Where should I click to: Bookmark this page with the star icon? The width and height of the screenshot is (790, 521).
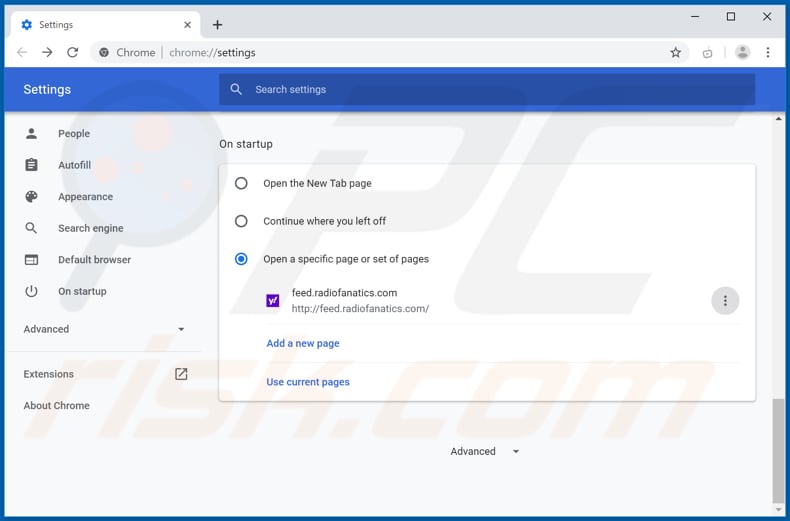[676, 52]
